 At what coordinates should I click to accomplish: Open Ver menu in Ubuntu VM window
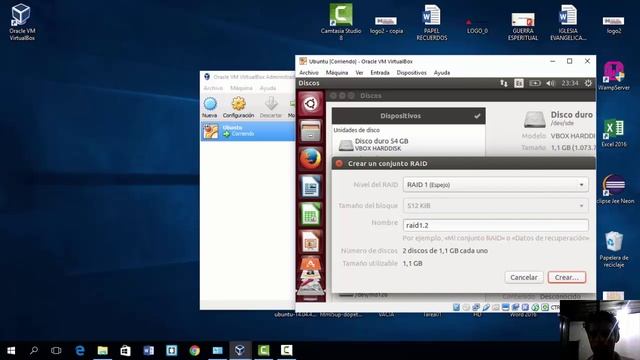[359, 73]
